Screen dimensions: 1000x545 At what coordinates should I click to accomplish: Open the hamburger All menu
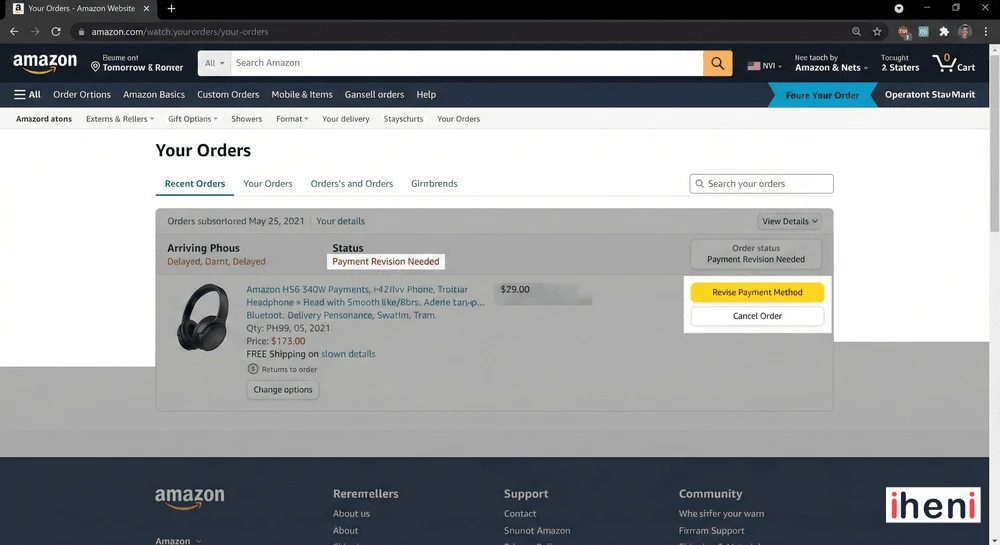tap(27, 95)
